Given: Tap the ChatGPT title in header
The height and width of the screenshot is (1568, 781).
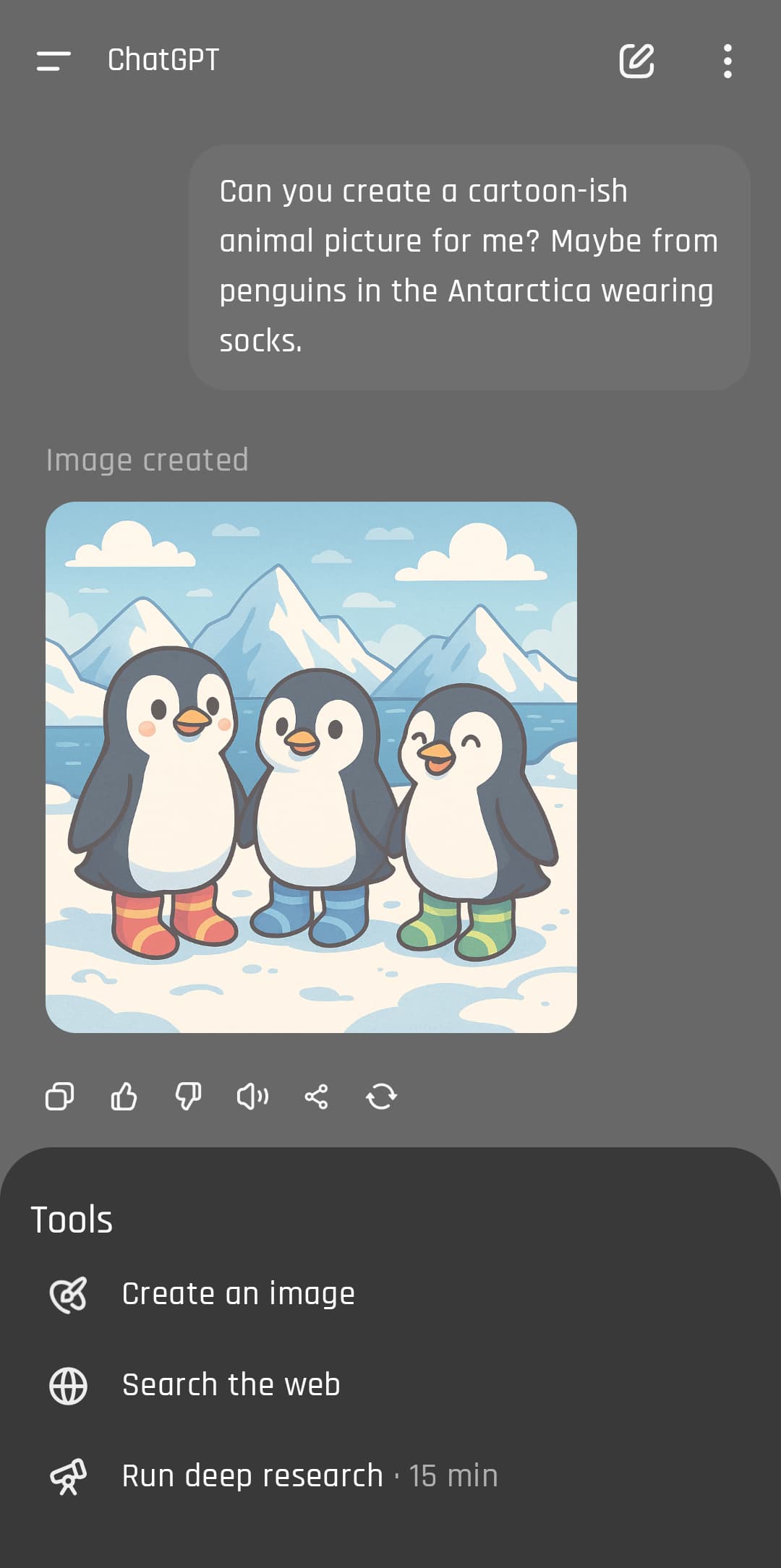Looking at the screenshot, I should 163,60.
